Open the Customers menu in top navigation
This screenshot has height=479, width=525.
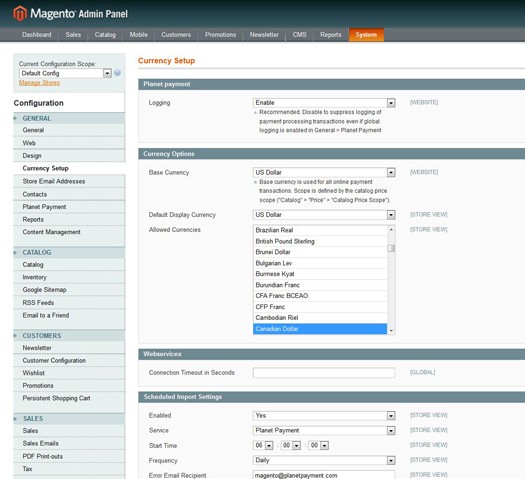tap(176, 35)
